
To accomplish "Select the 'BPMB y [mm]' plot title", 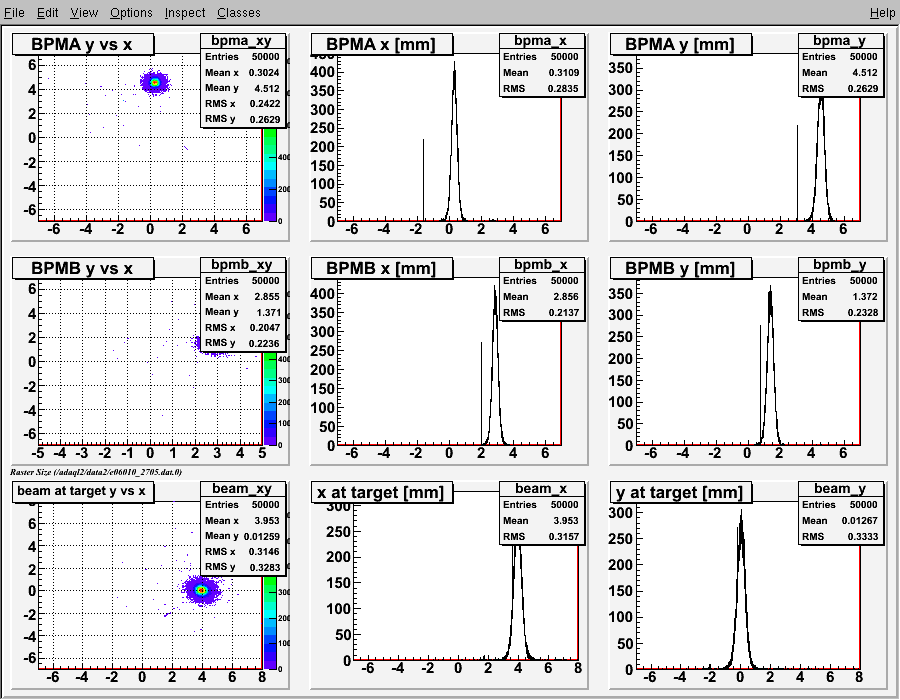I will click(681, 268).
